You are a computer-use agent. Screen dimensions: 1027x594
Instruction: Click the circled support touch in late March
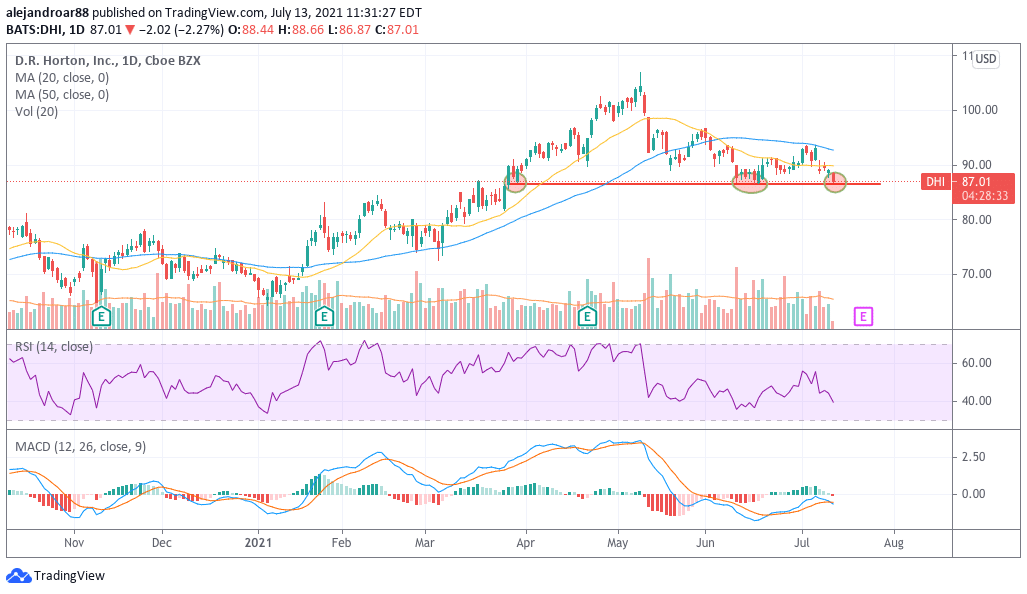coord(516,181)
